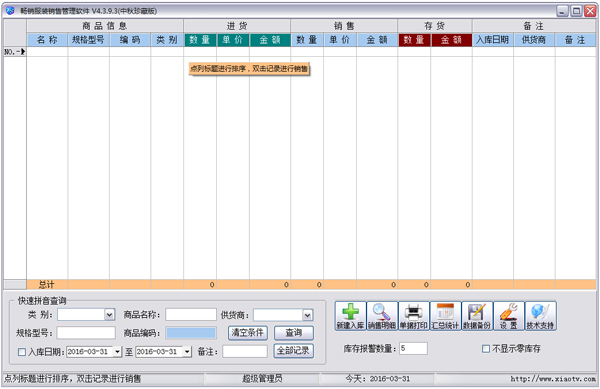The height and width of the screenshot is (389, 600).
Task: Sort by the blue 销售 单价 column header
Action: tap(340, 40)
